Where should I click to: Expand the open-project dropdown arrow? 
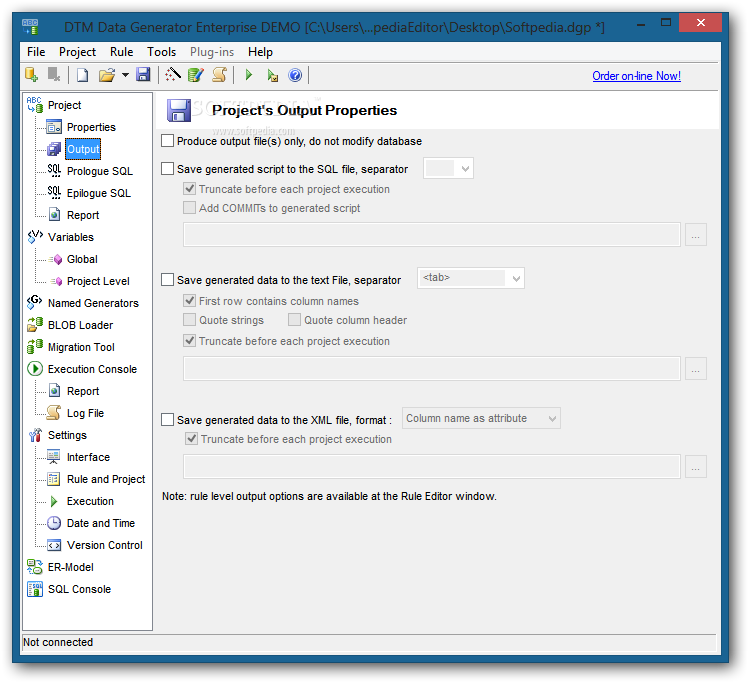coord(125,75)
